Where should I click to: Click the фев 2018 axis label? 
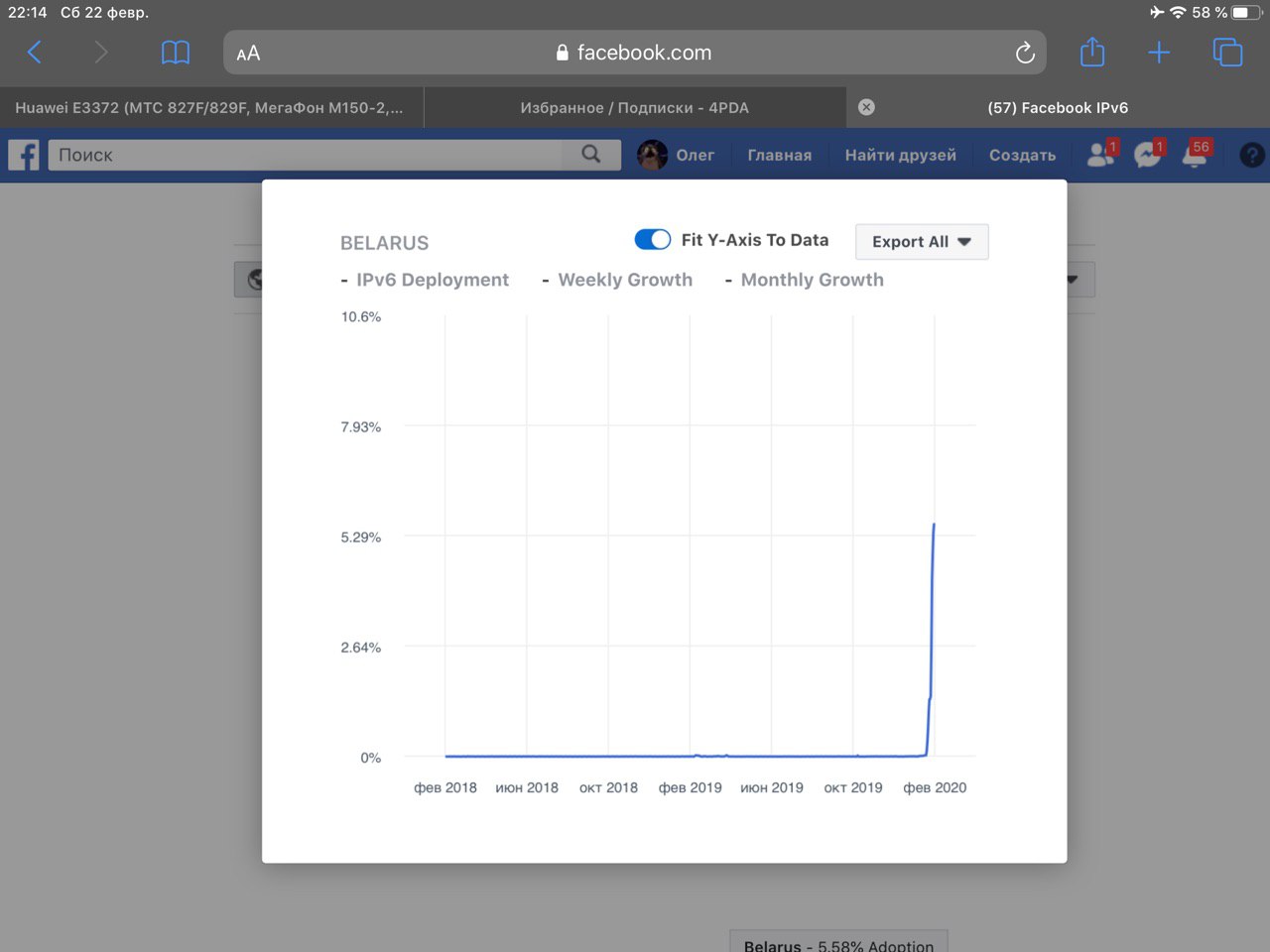(445, 787)
